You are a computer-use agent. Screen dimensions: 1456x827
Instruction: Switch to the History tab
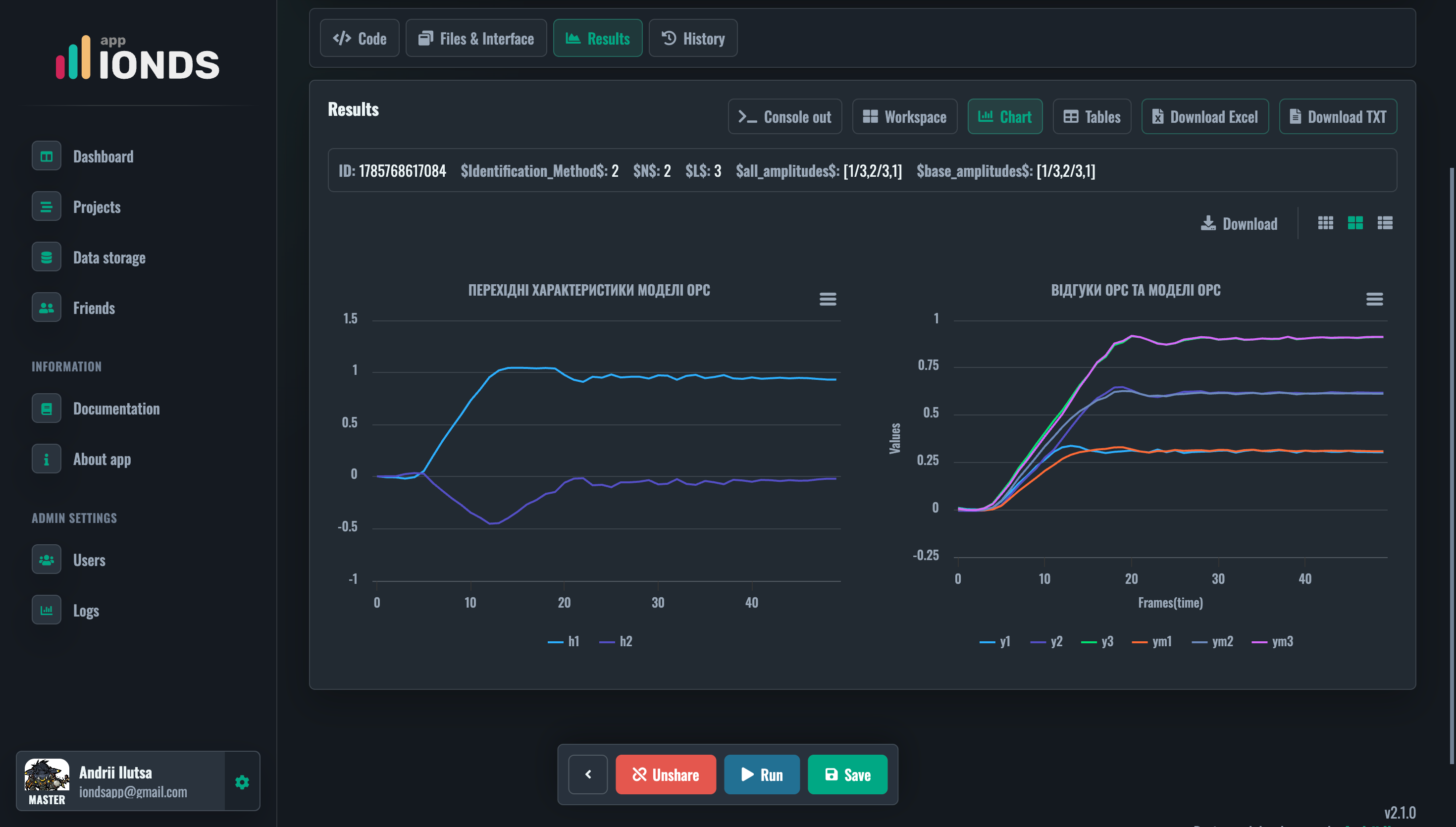click(x=693, y=38)
